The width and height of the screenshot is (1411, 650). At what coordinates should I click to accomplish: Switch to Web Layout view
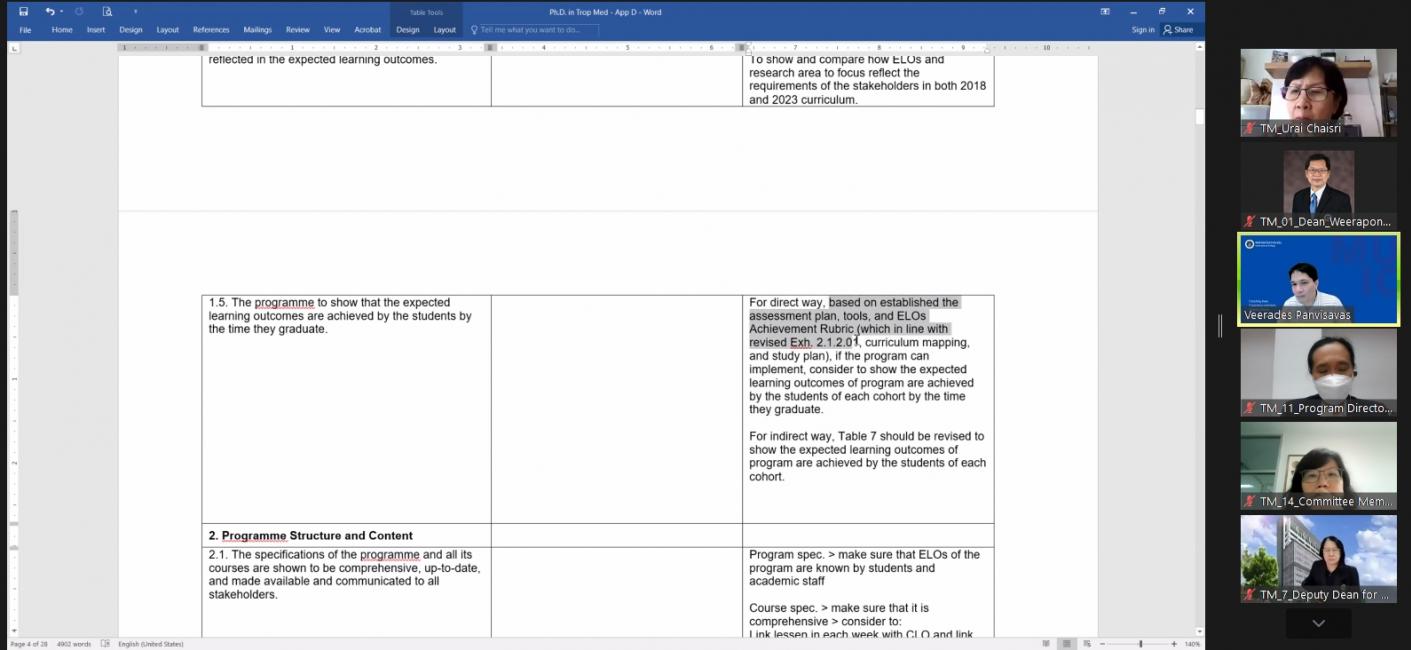coord(1087,644)
